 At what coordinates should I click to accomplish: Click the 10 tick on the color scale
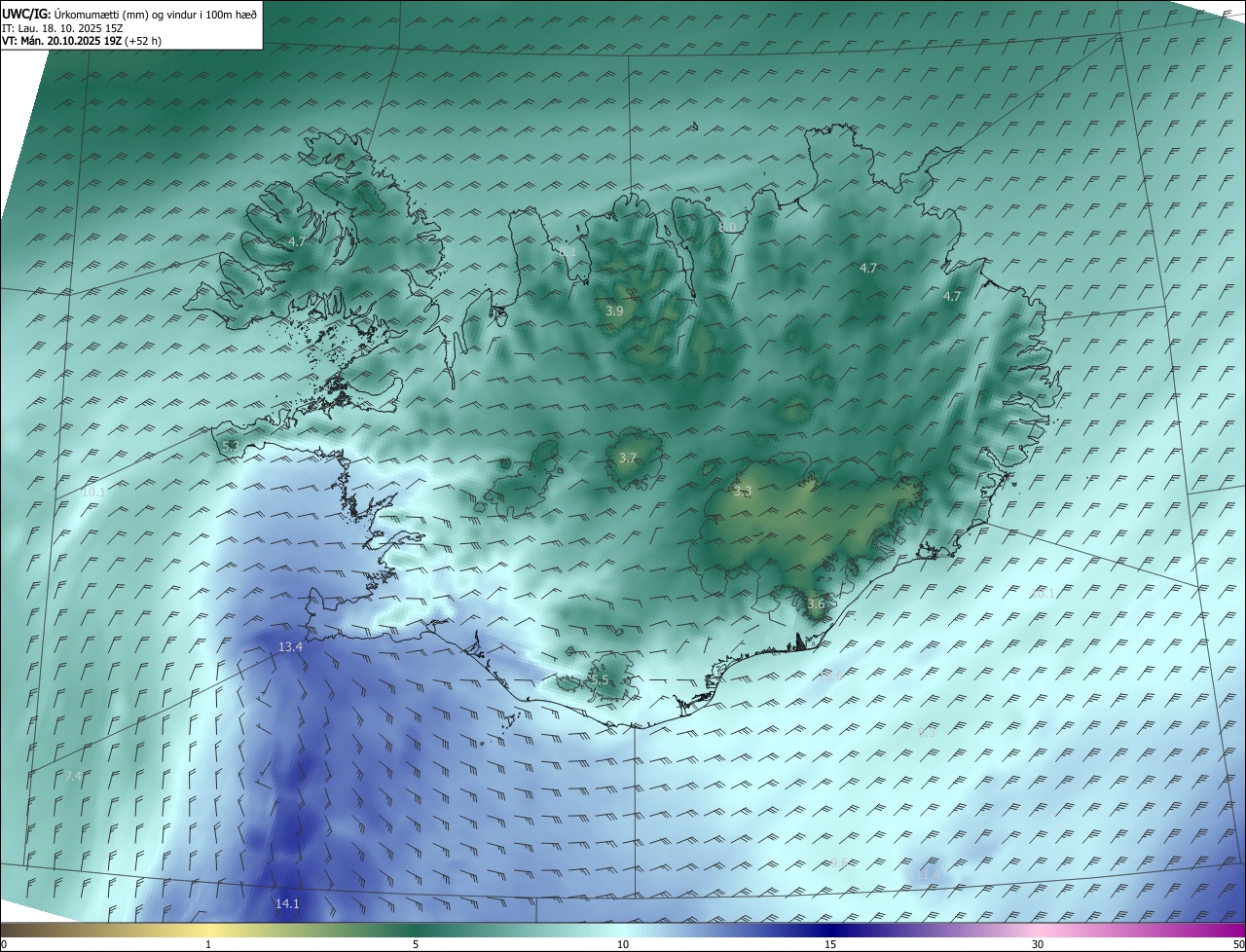[x=623, y=944]
